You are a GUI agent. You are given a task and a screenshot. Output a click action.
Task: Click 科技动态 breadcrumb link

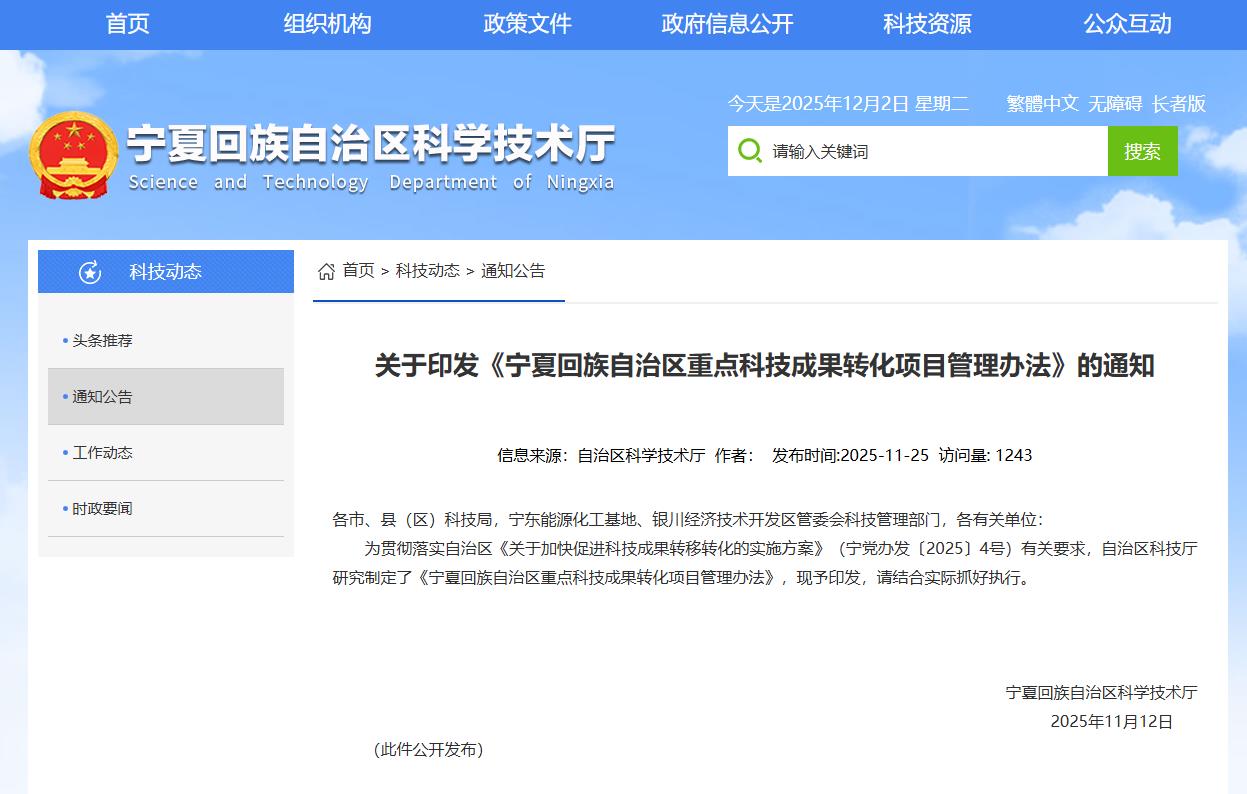(427, 271)
